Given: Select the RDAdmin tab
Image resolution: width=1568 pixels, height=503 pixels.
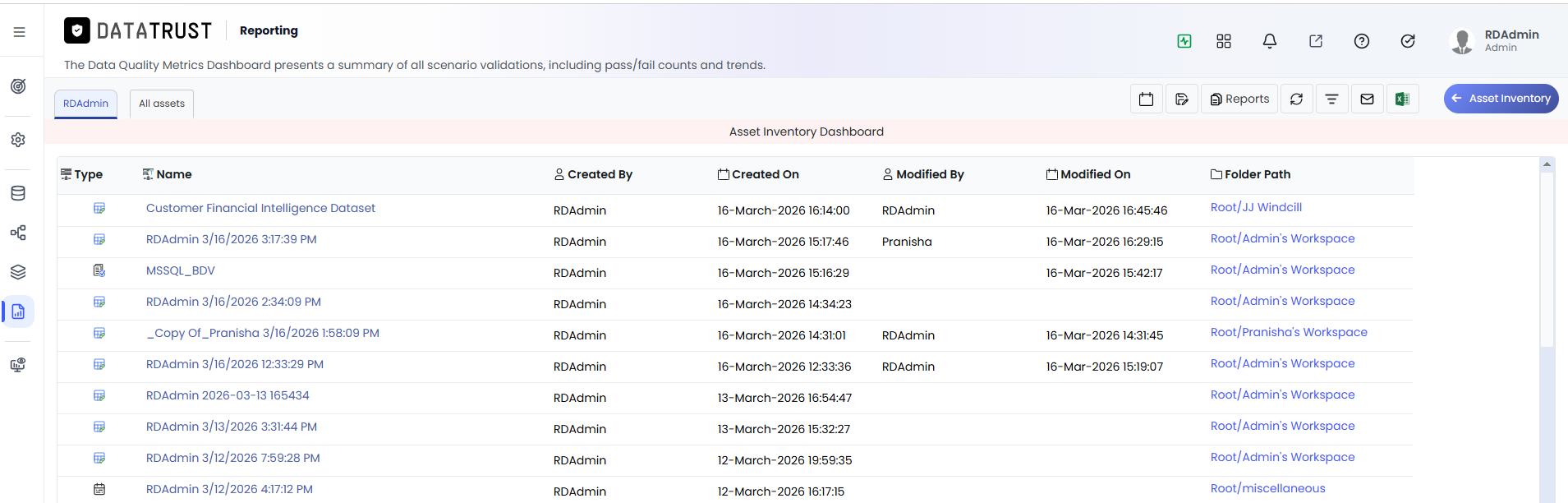Looking at the screenshot, I should (85, 104).
